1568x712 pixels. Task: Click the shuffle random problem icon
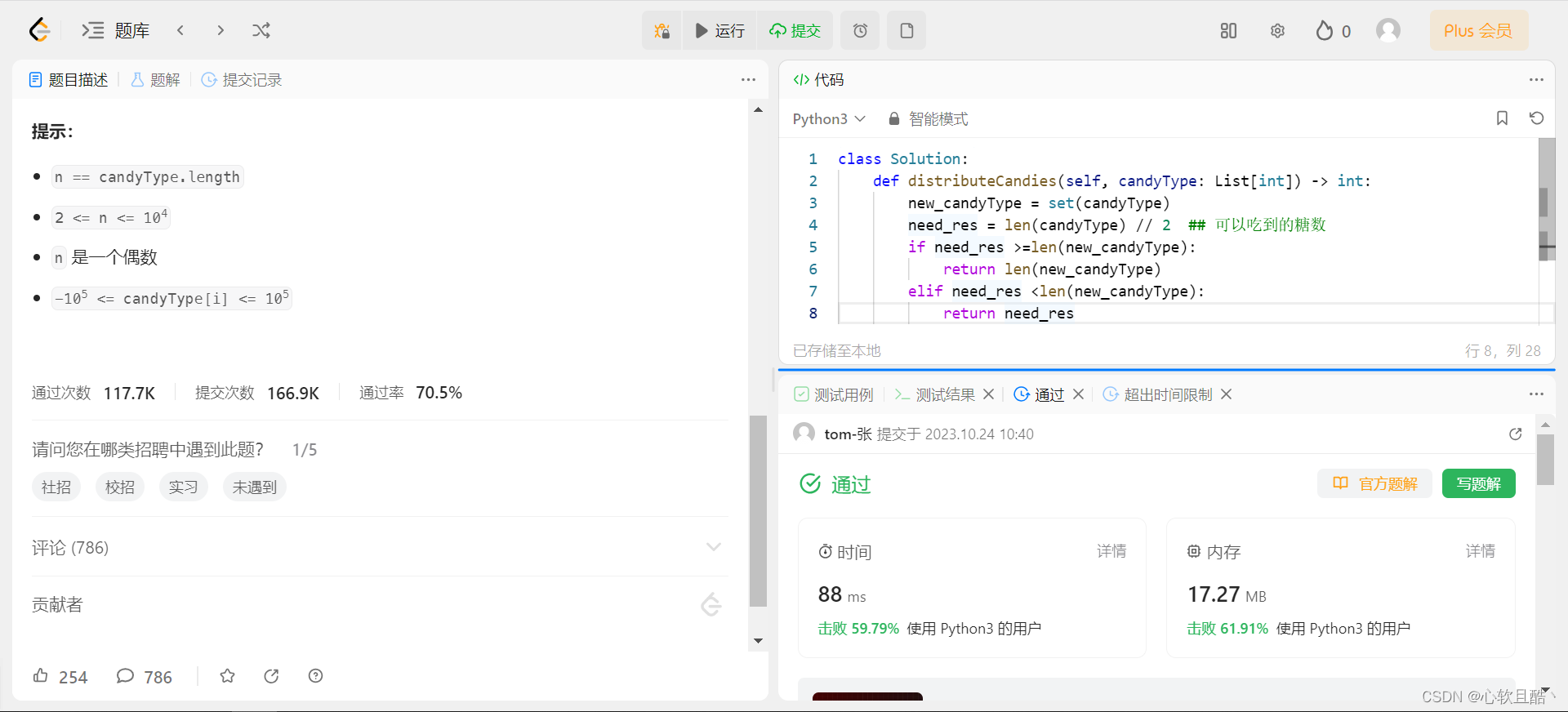pos(261,31)
